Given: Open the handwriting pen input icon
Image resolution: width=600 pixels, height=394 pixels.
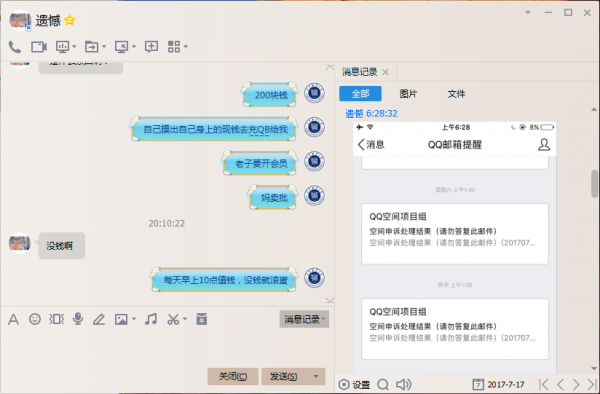Looking at the screenshot, I should [99, 319].
